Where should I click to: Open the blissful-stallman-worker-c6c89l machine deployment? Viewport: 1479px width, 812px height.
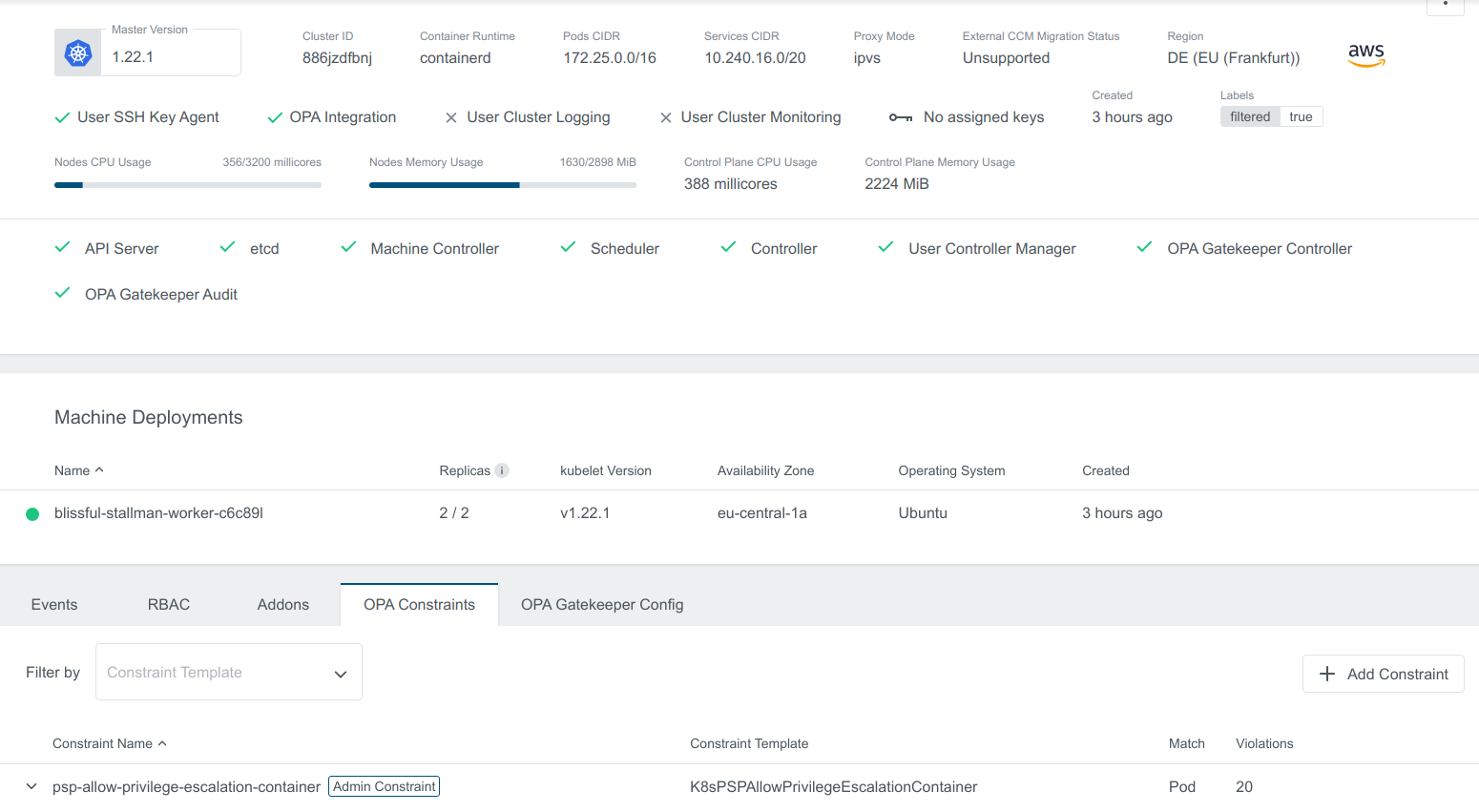[x=160, y=513]
